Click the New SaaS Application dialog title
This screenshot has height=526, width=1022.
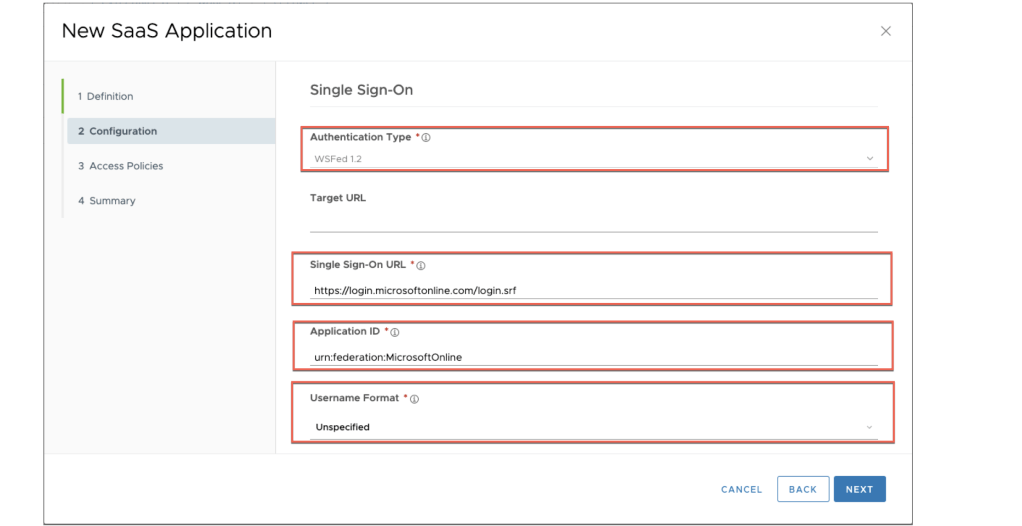click(167, 31)
